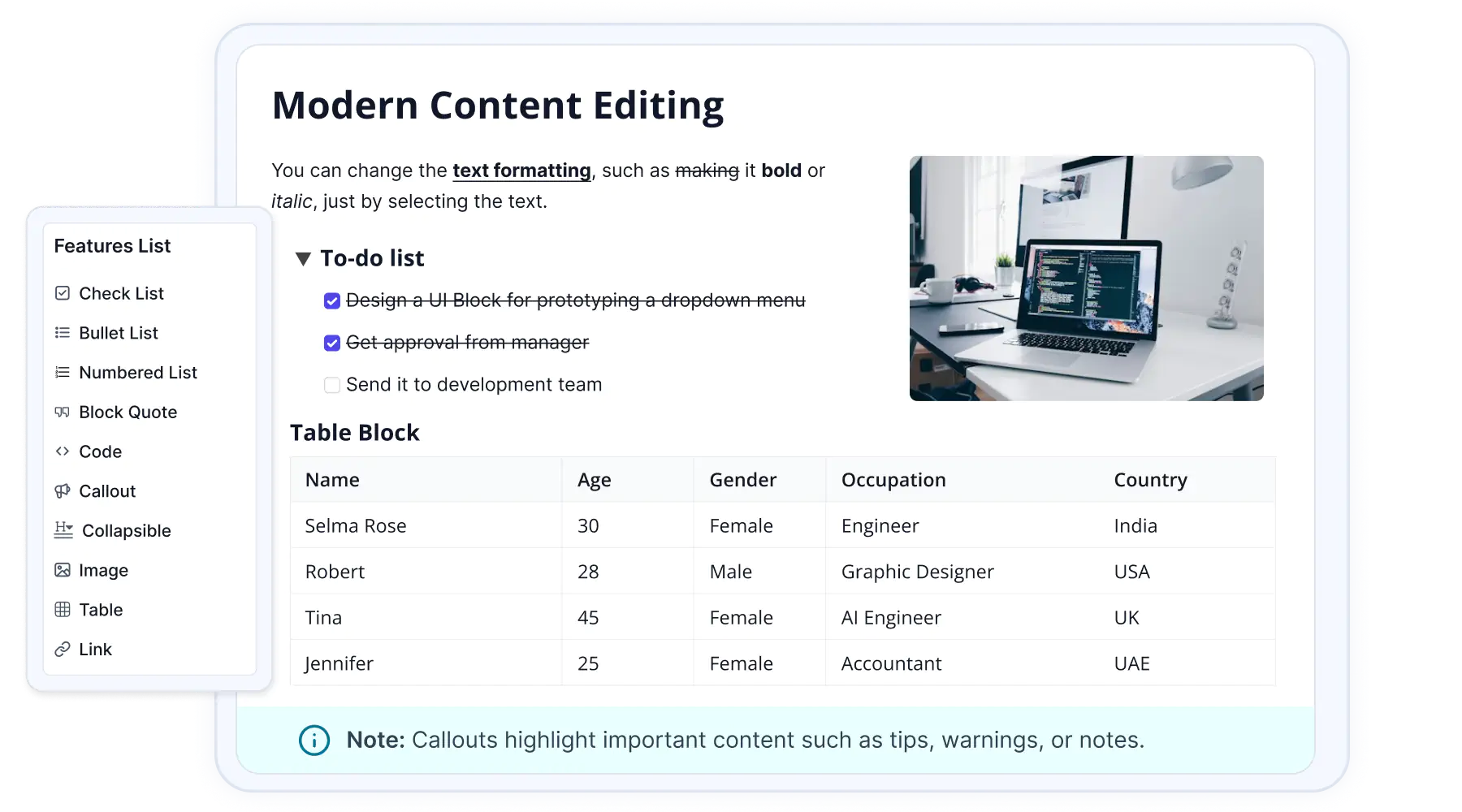Collapse the To-do list triangle
The height and width of the screenshot is (812, 1462).
pos(303,259)
